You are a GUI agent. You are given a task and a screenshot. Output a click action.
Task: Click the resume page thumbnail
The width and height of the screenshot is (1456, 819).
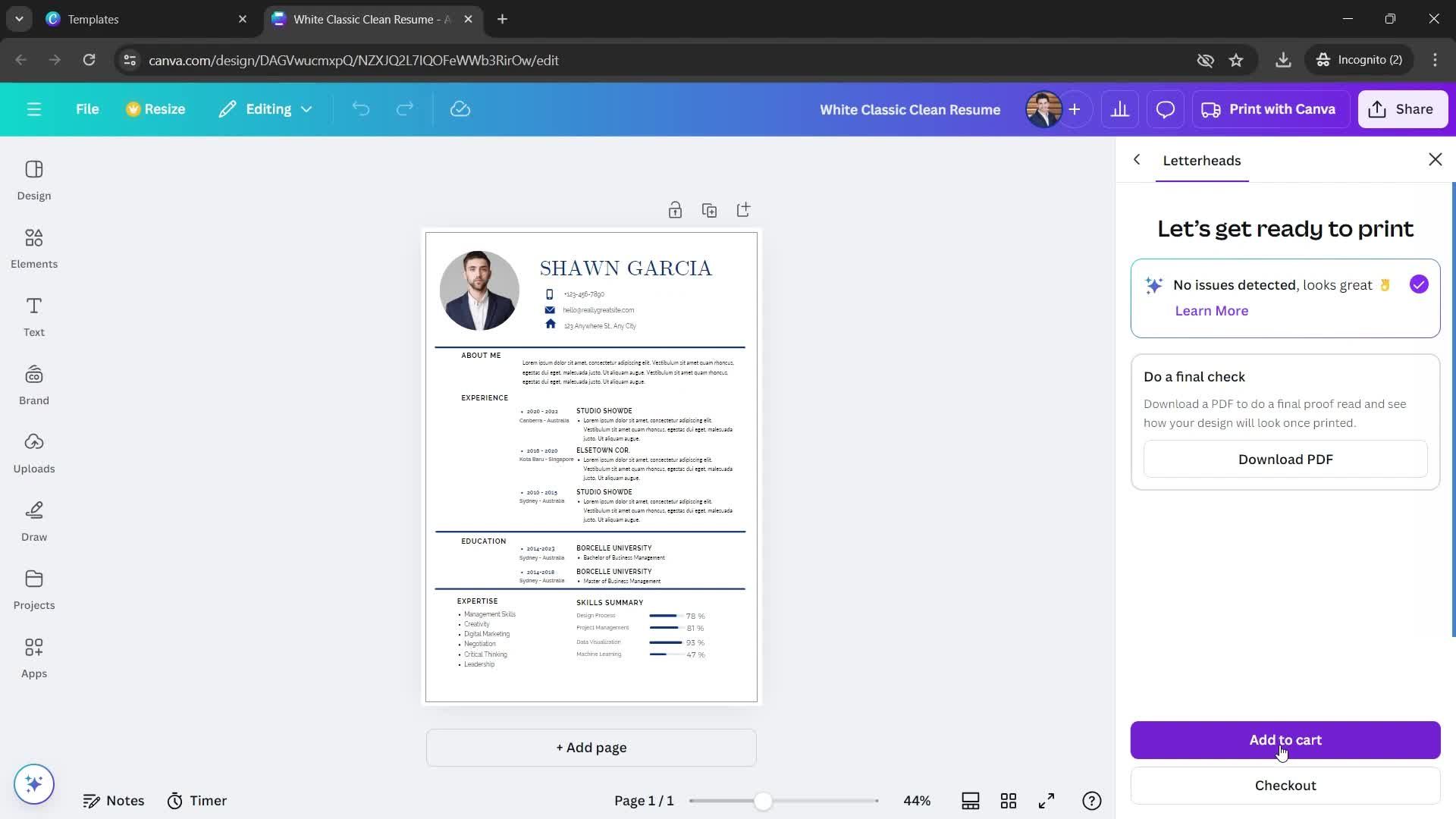coord(591,466)
